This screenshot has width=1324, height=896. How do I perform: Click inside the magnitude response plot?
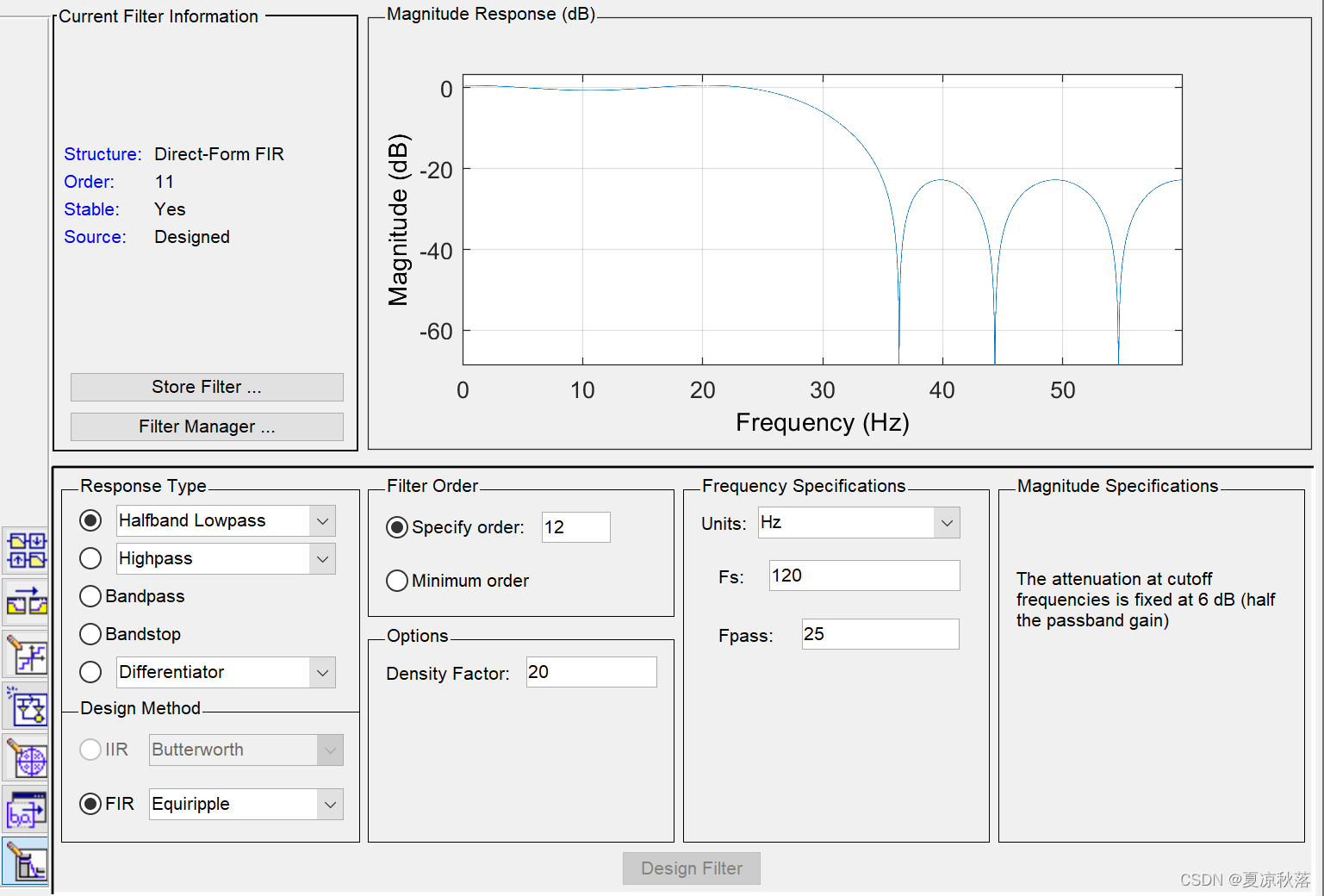click(823, 220)
